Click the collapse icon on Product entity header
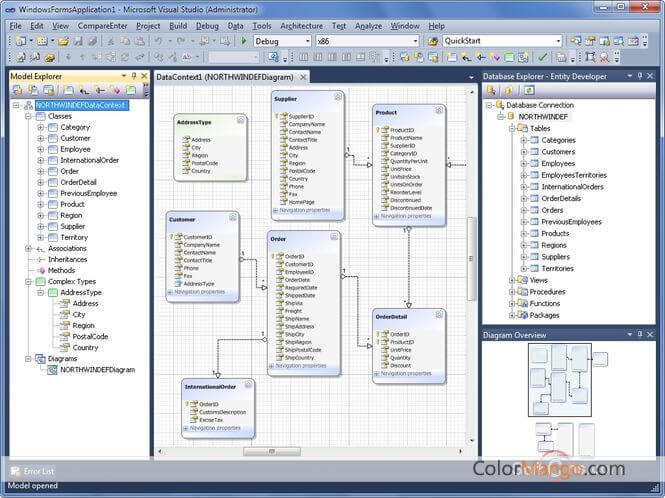Screen dimensions: 665x498 click(x=439, y=112)
